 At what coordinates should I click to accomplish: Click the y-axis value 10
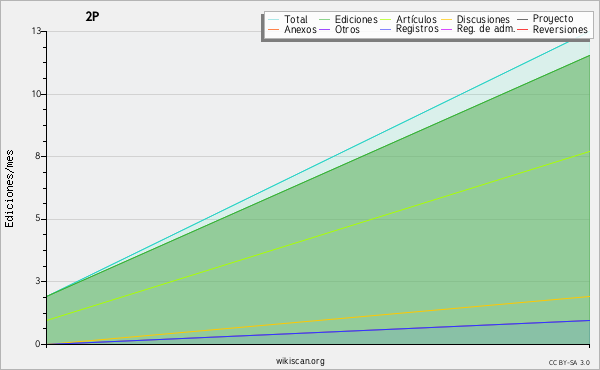point(36,94)
